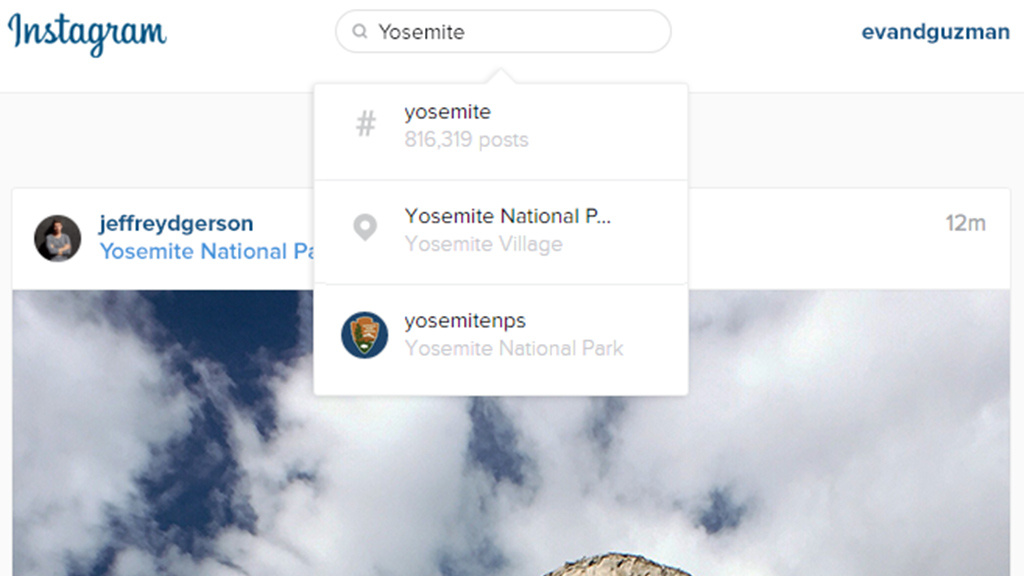Viewport: 1024px width, 576px height.
Task: Select the #yosemite hashtag result
Action: [501, 131]
